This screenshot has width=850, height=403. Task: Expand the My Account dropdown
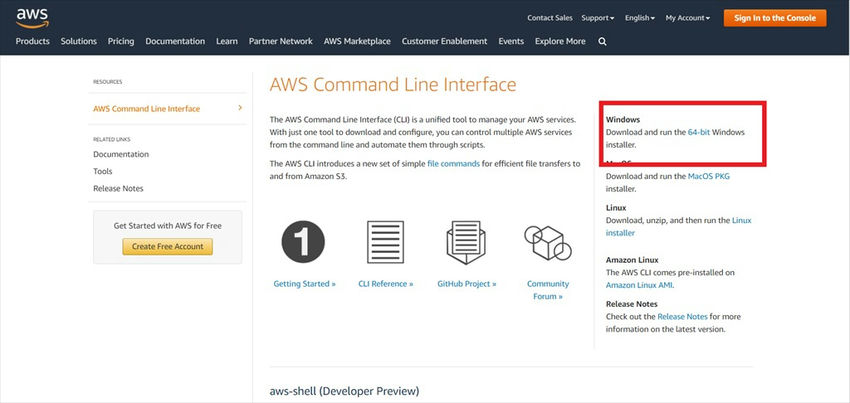pos(687,18)
